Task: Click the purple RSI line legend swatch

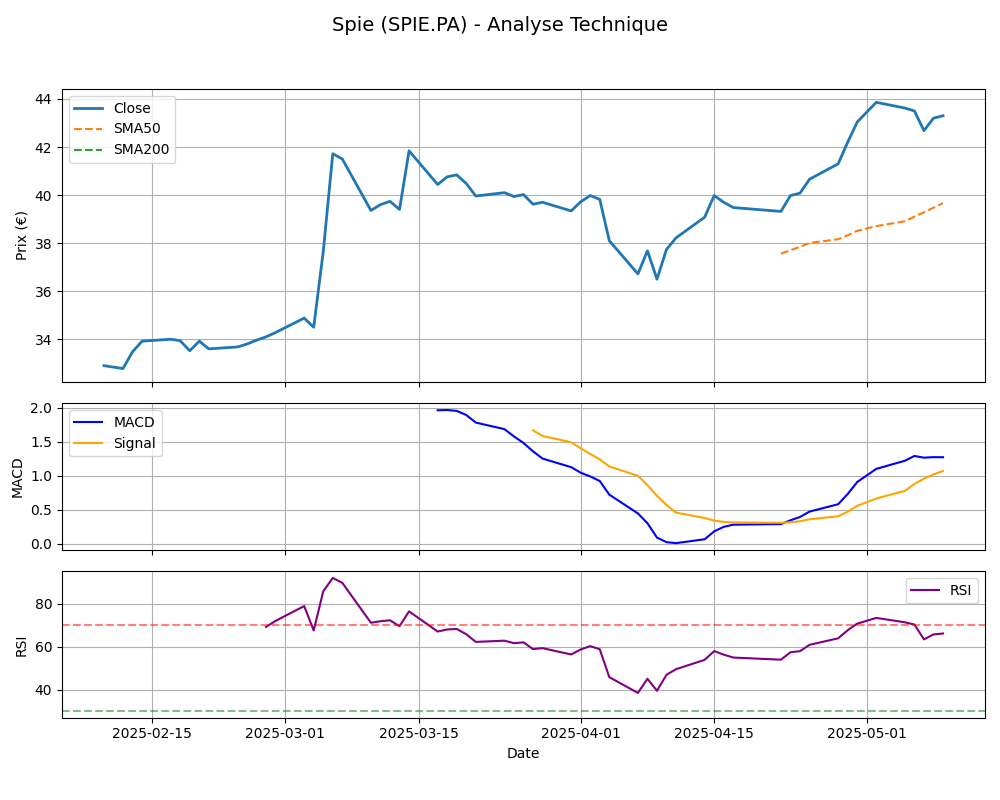Action: 925,590
